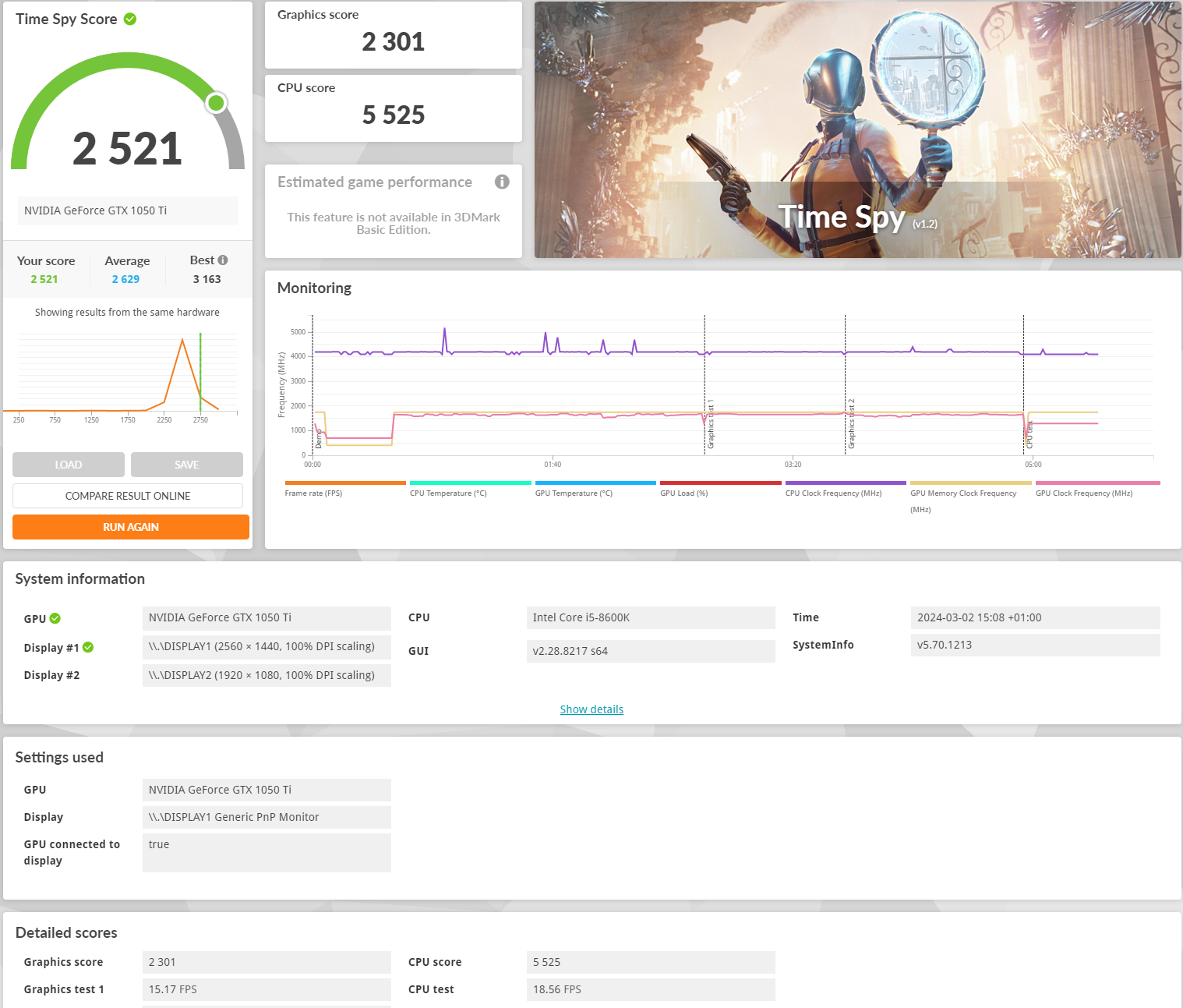Viewport: 1183px width, 1008px height.
Task: Click the Time Spy hero image
Action: point(858,129)
